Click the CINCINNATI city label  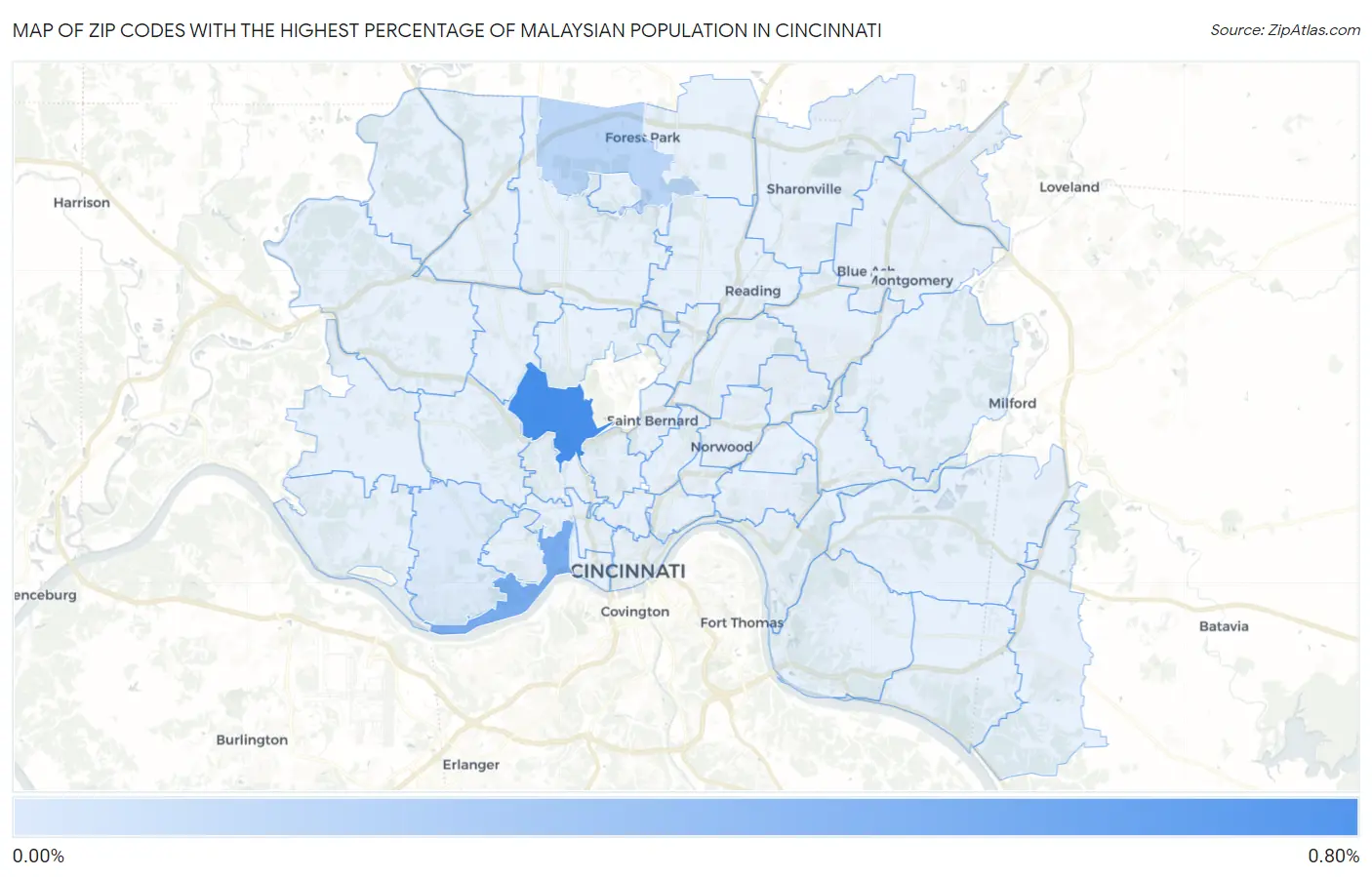(x=627, y=572)
